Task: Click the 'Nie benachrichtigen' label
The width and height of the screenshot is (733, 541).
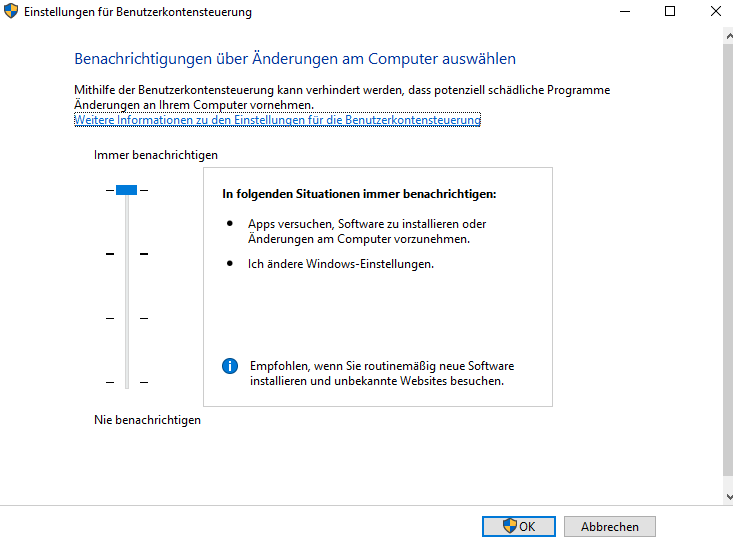Action: point(147,420)
